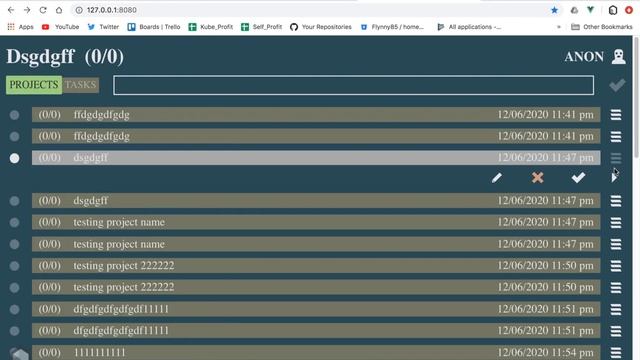
Task: Focus the new project name input field
Action: [353, 85]
